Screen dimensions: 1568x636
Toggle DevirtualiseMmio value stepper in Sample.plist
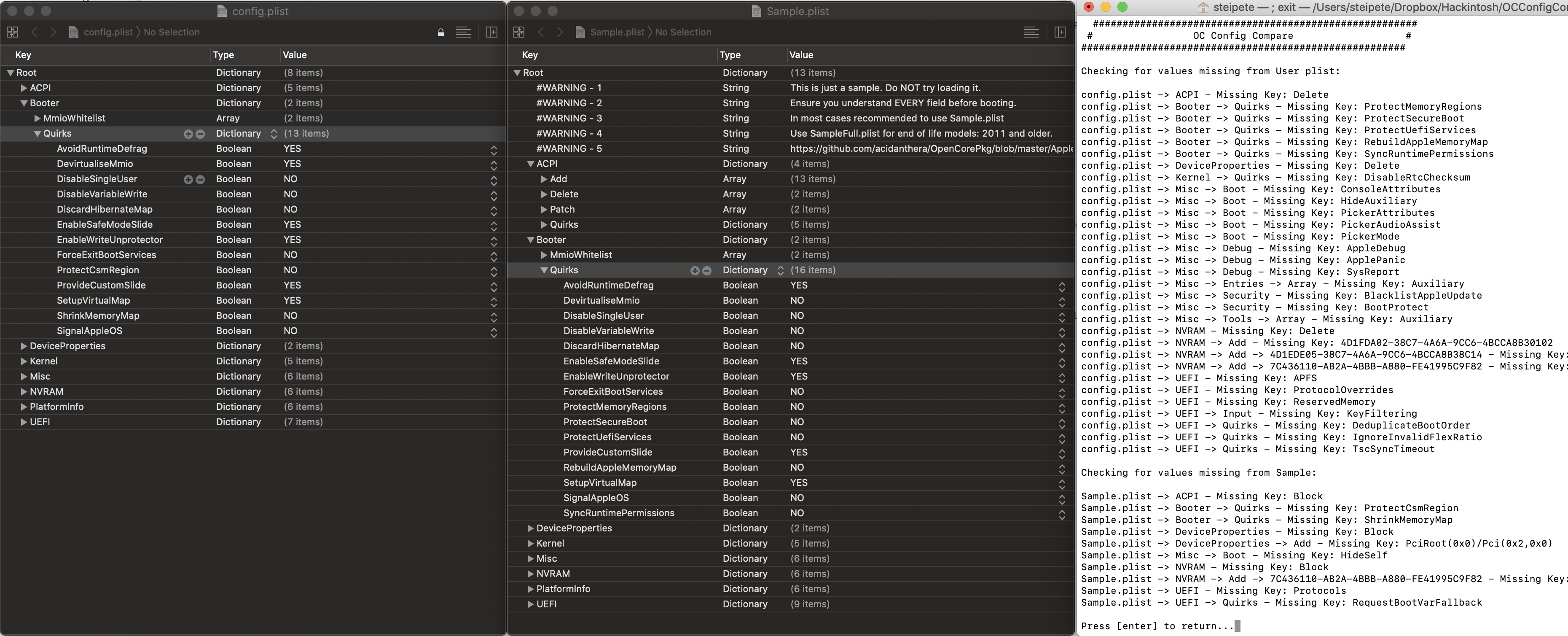(x=1062, y=301)
